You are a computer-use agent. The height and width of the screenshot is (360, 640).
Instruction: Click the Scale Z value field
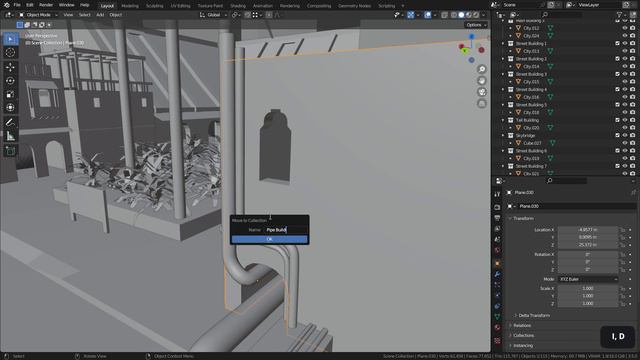[x=588, y=303]
